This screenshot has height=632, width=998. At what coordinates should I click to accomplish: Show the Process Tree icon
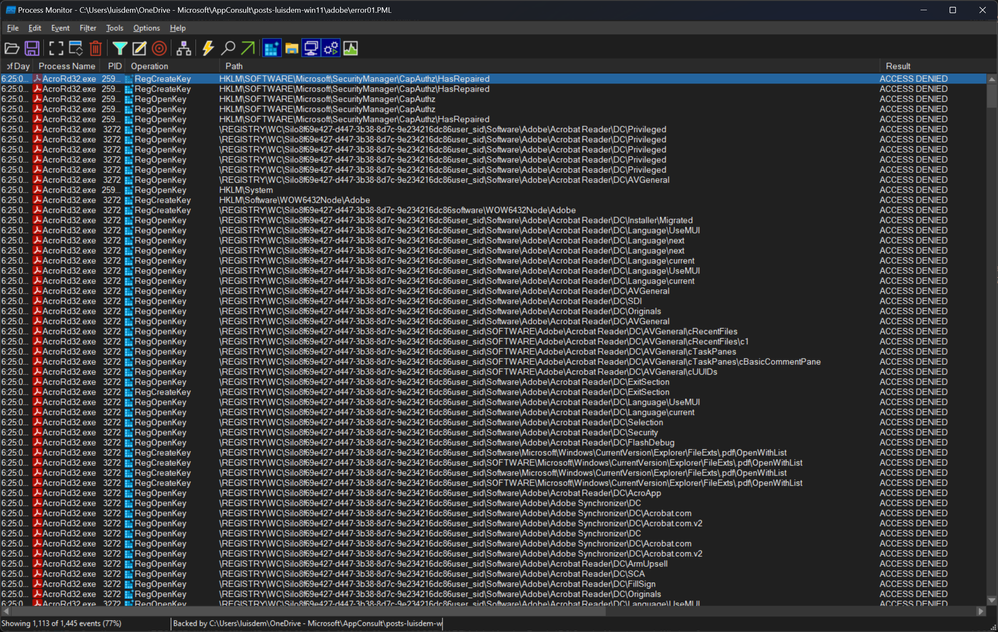tap(184, 48)
